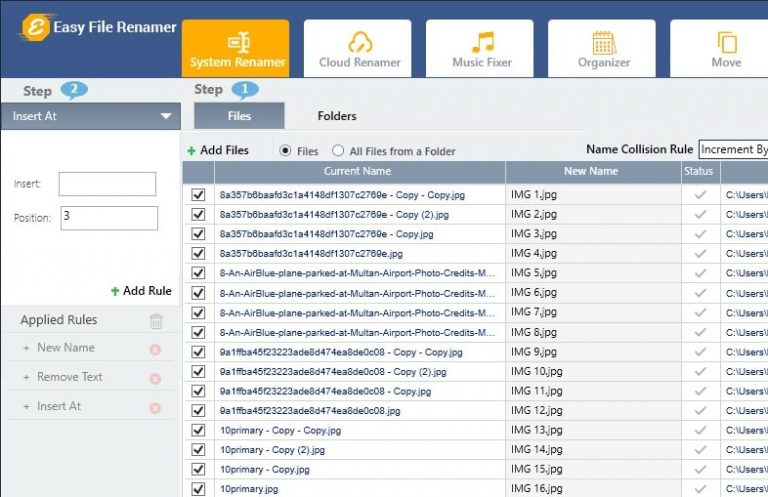Click the Easy File Renamer logo
The width and height of the screenshot is (768, 497).
pos(98,27)
